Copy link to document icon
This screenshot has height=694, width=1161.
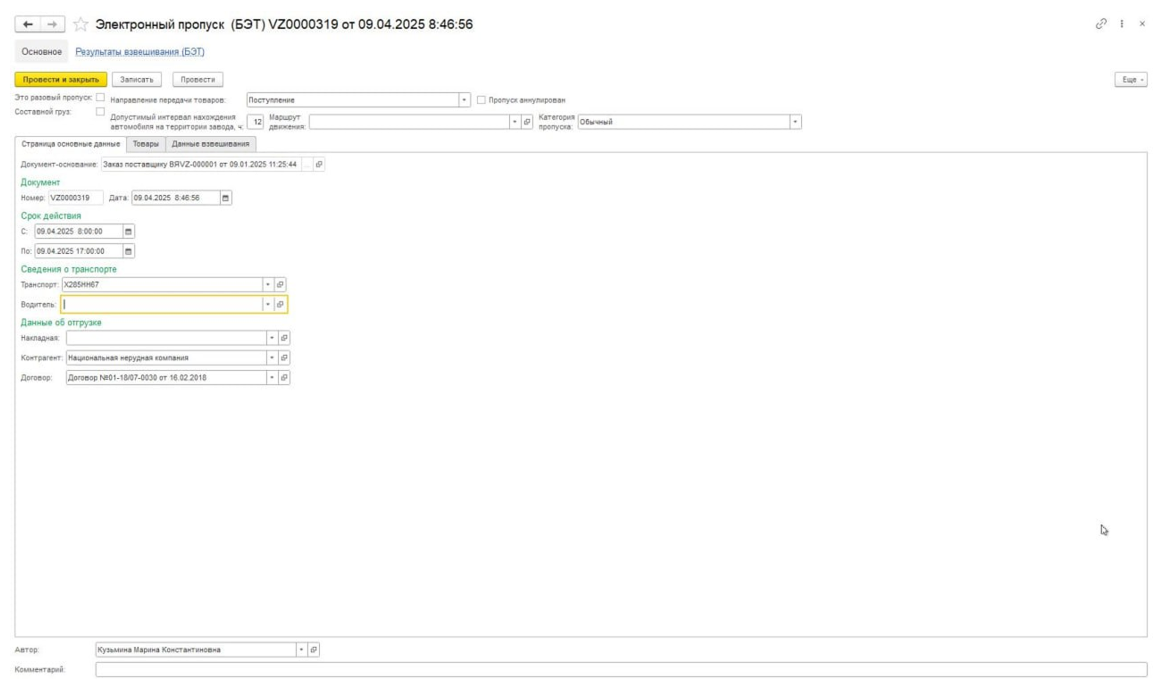tap(1101, 24)
